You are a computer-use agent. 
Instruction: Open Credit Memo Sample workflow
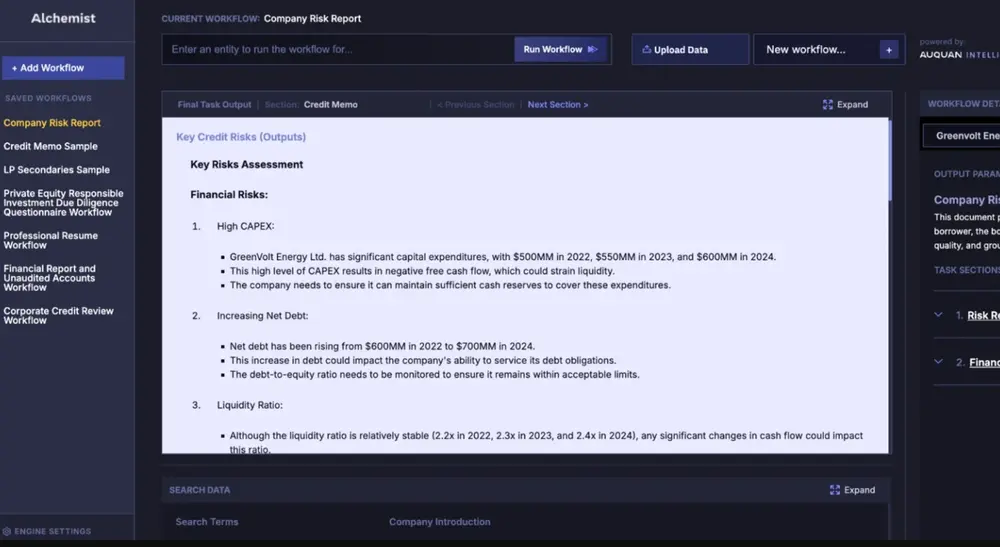point(51,146)
